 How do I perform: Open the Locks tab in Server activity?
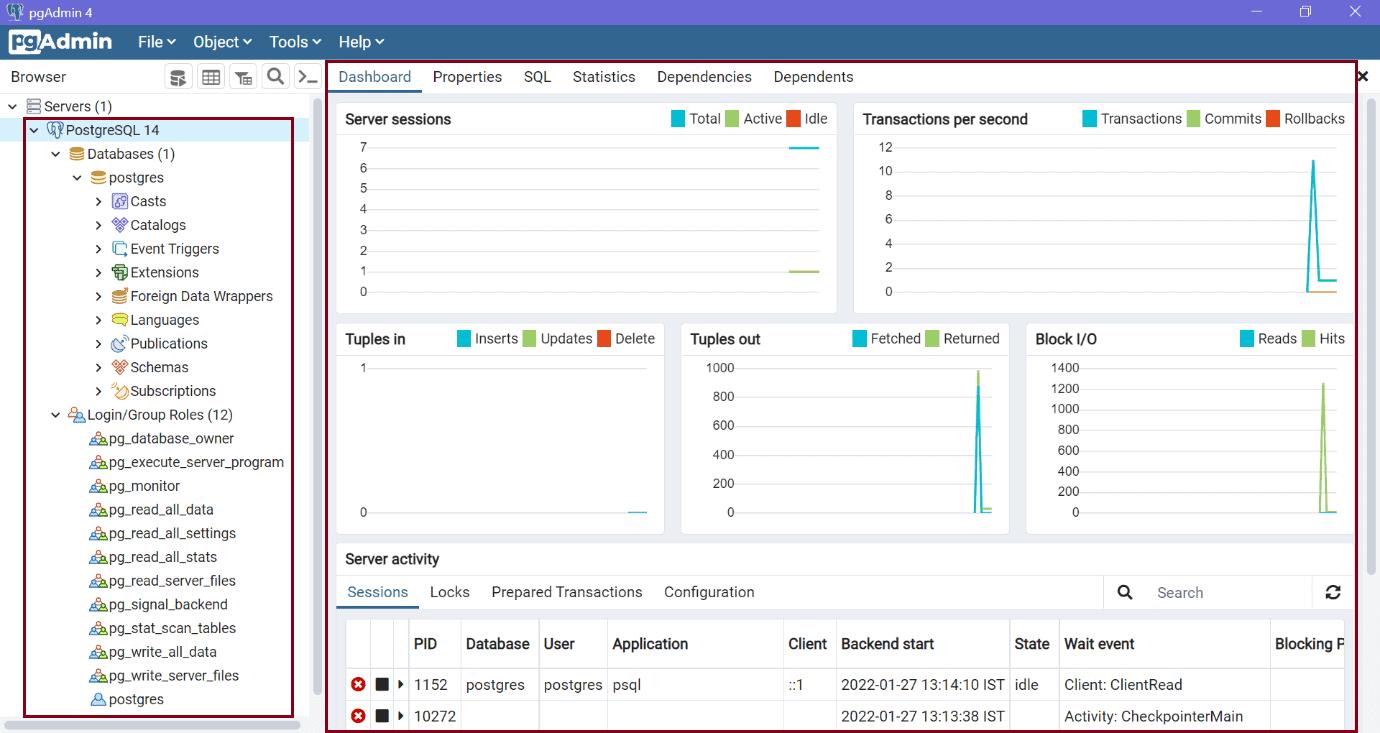pyautogui.click(x=449, y=592)
